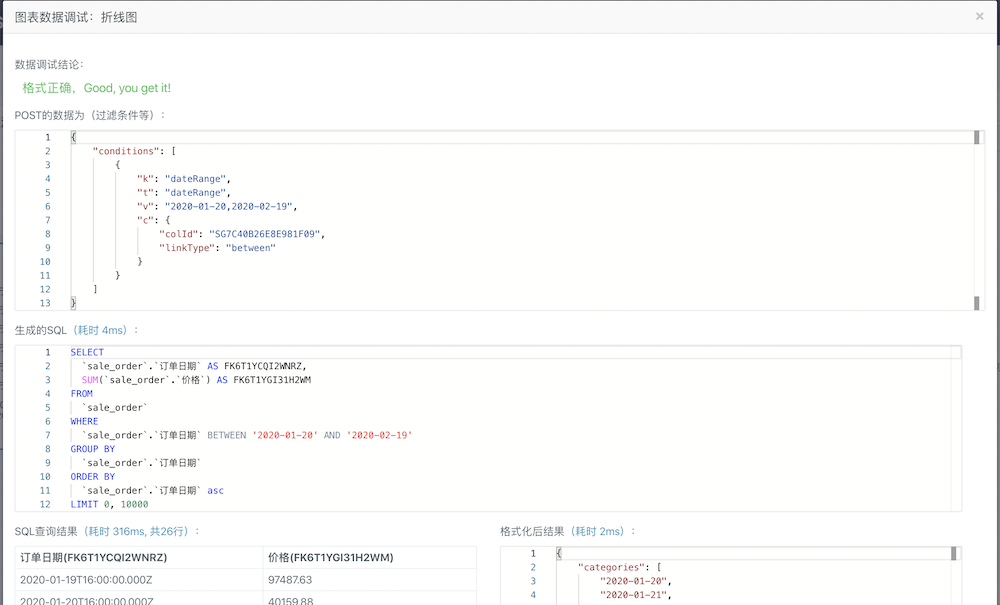Image resolution: width=1000 pixels, height=605 pixels.
Task: Click the "c": { line in POST data
Action: 153,221
